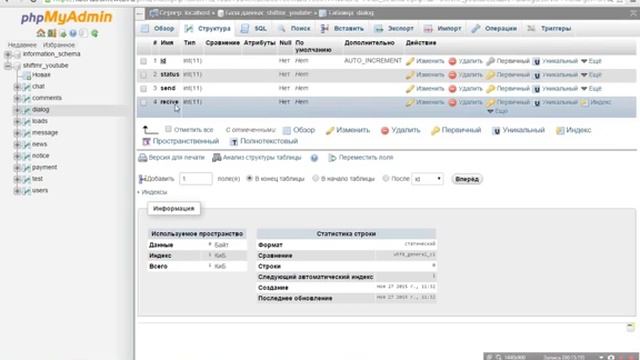This screenshot has height=360, width=640.
Task: Click the Недавнее recent link in sidebar
Action: point(22,45)
